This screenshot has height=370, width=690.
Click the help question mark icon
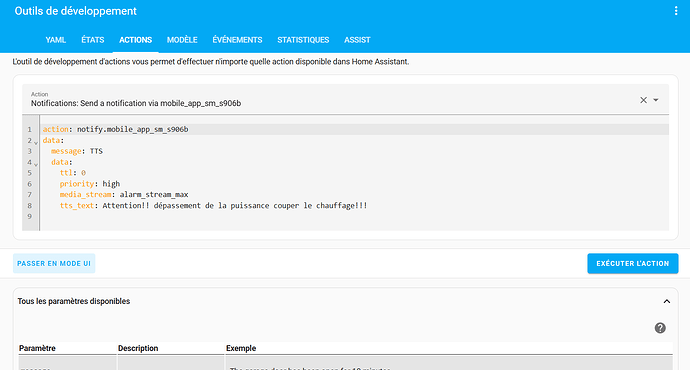pyautogui.click(x=660, y=328)
